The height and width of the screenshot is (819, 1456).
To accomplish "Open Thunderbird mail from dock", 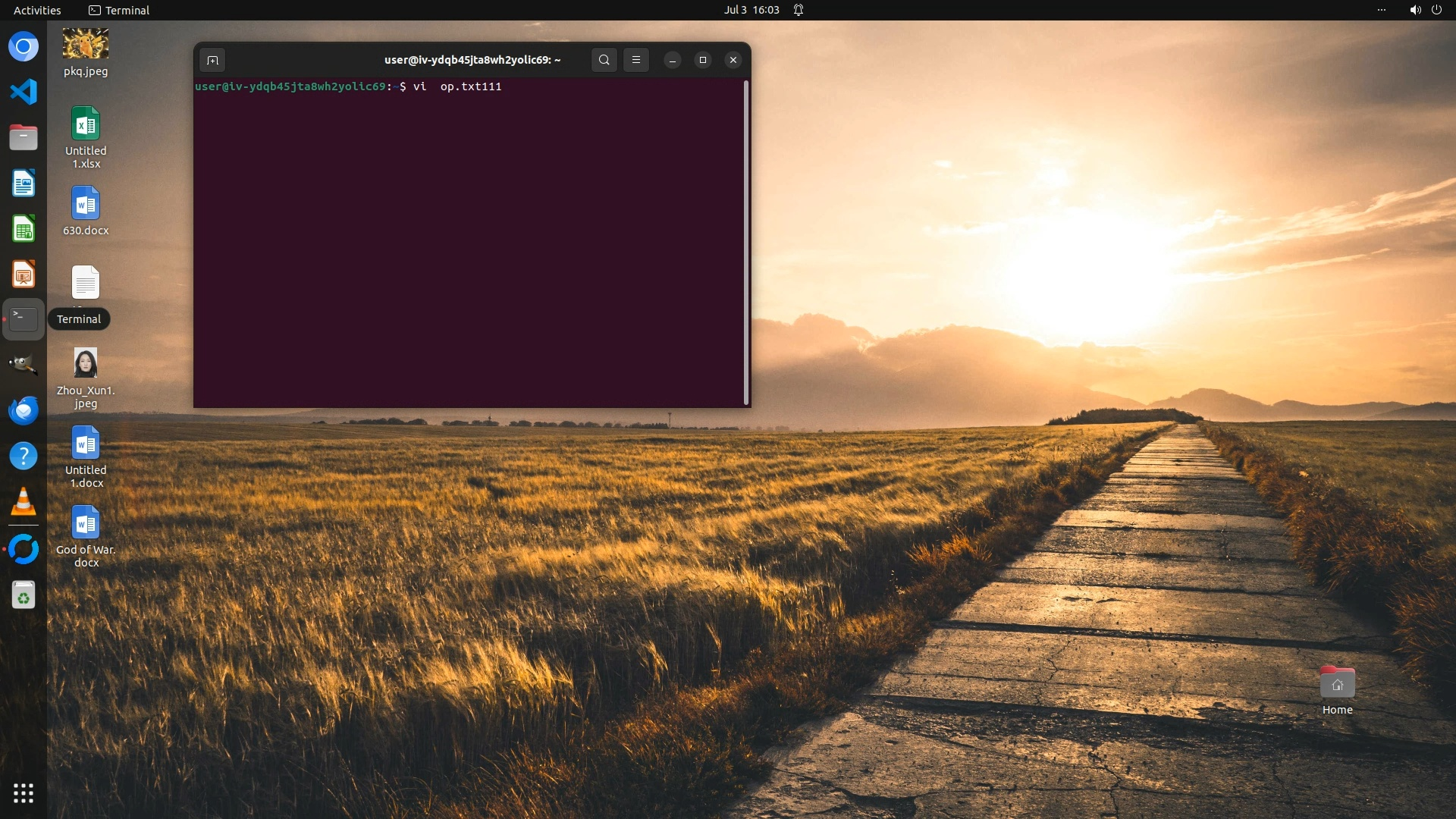I will click(x=24, y=410).
